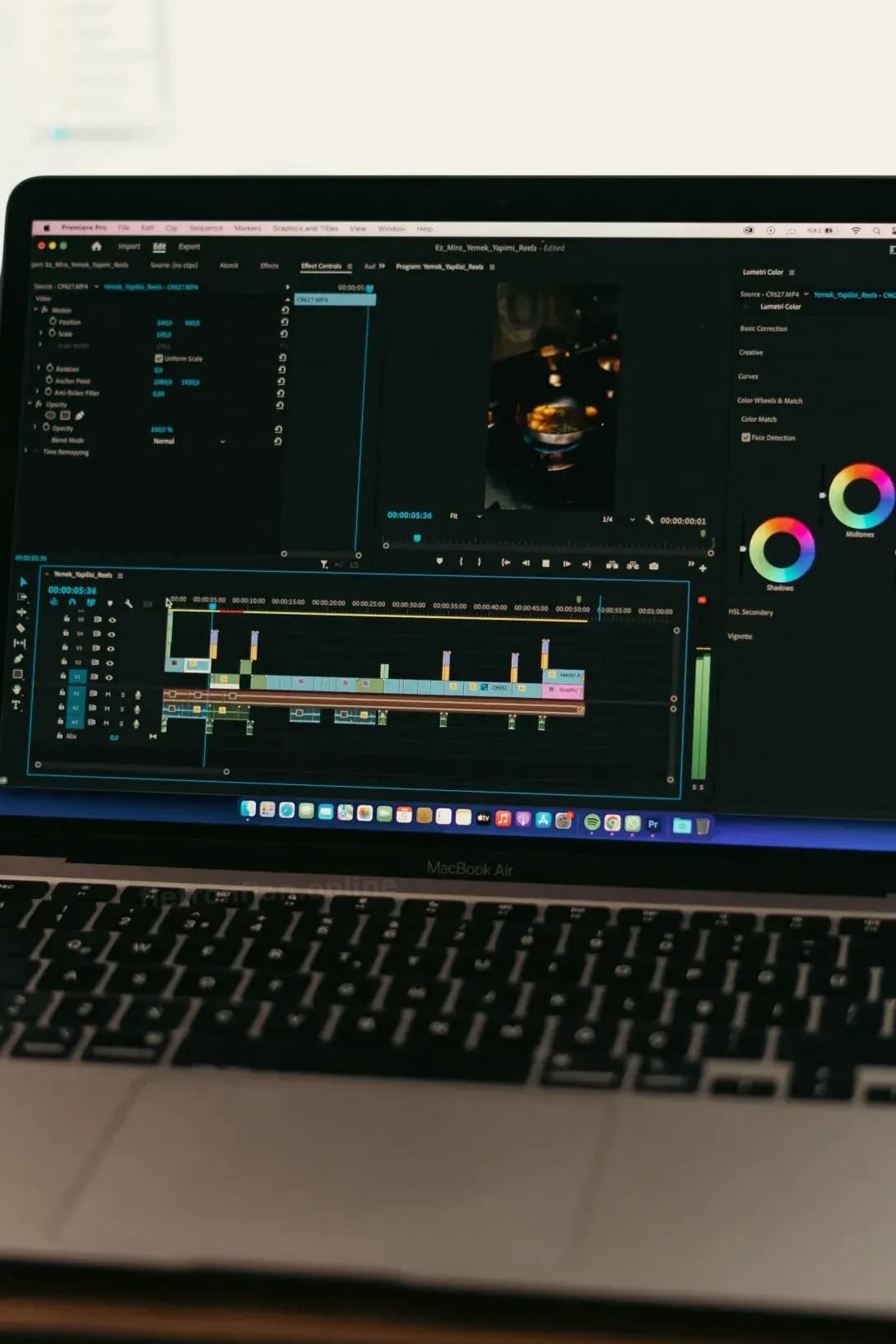Viewport: 896px width, 1344px height.
Task: Click the Shadows color wheel
Action: [782, 550]
